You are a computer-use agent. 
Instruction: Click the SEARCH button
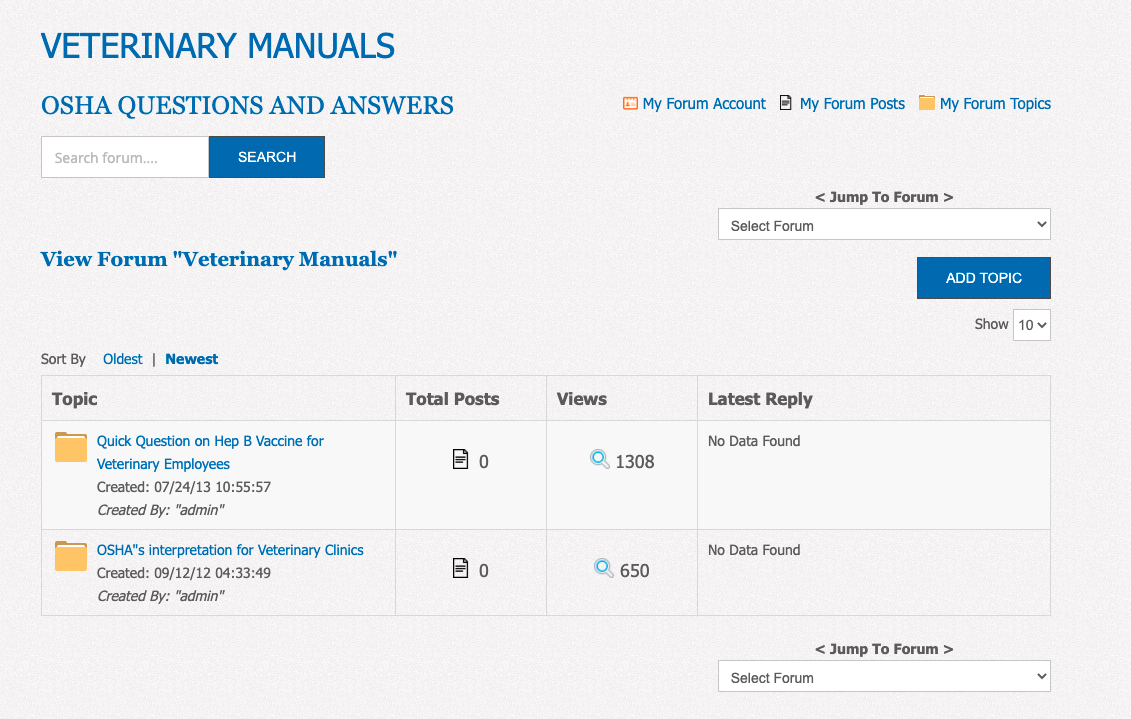point(267,157)
